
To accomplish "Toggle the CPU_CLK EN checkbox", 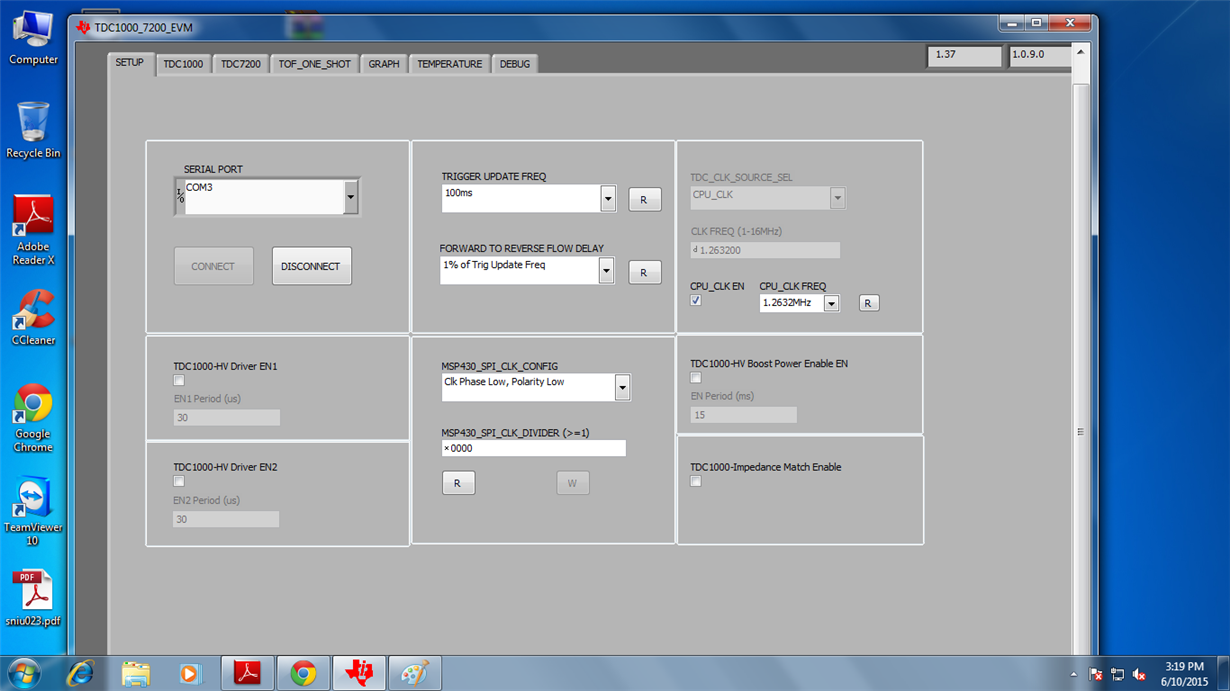I will pyautogui.click(x=696, y=300).
